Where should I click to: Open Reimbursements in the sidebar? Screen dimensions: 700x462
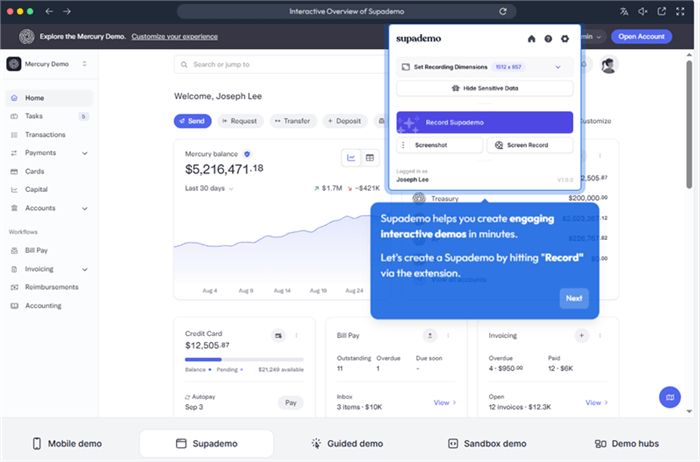tap(49, 287)
